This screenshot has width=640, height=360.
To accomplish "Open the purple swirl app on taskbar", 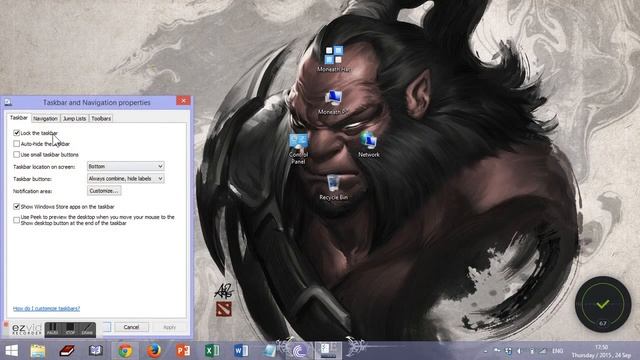I will pyautogui.click(x=300, y=351).
